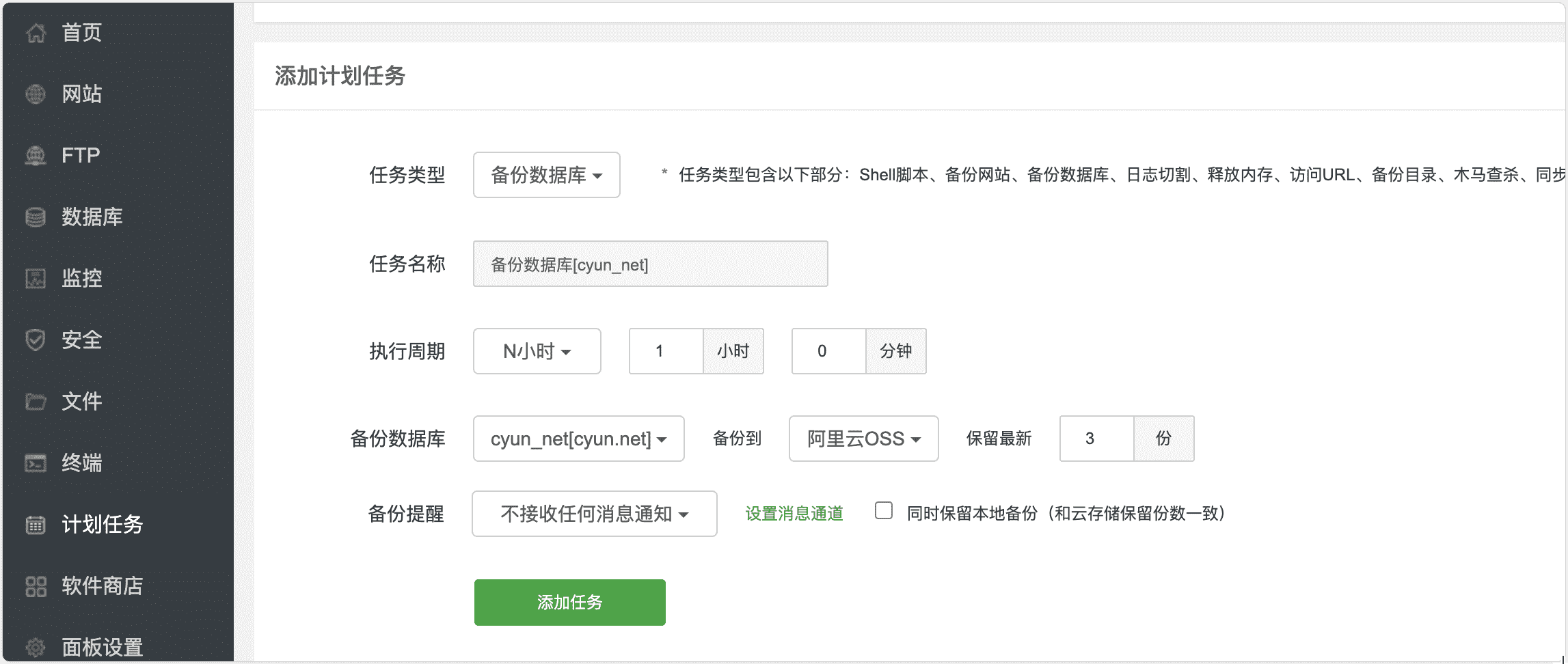Expand the 不接收任何消息通知 dropdown
1568x664 pixels.
pos(594,514)
